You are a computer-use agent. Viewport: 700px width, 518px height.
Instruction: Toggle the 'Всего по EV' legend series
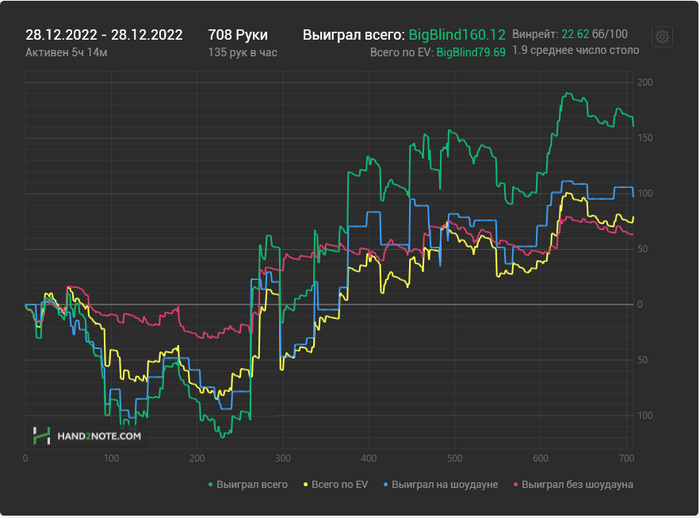[336, 485]
